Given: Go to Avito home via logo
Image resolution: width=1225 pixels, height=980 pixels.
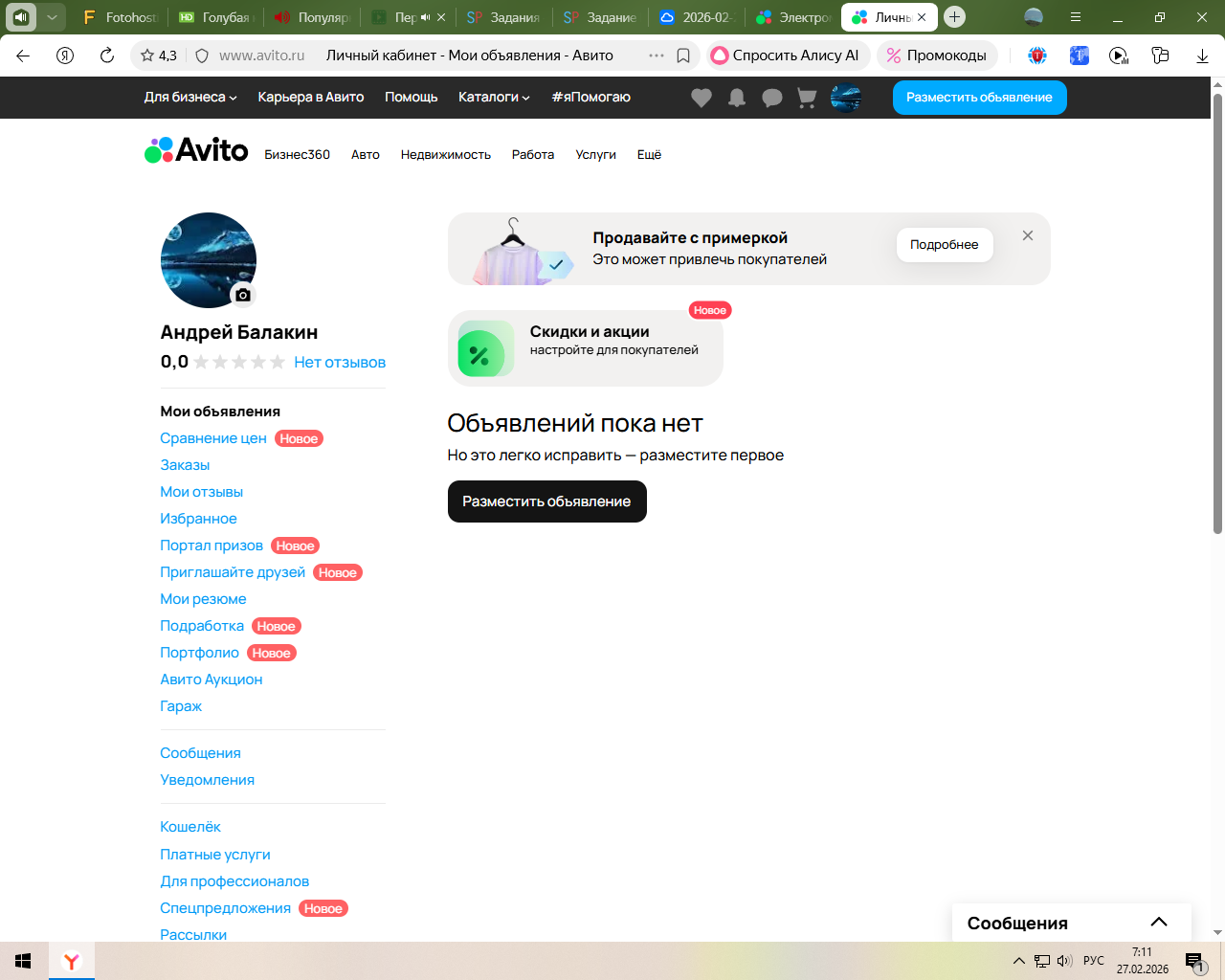Looking at the screenshot, I should (x=196, y=150).
